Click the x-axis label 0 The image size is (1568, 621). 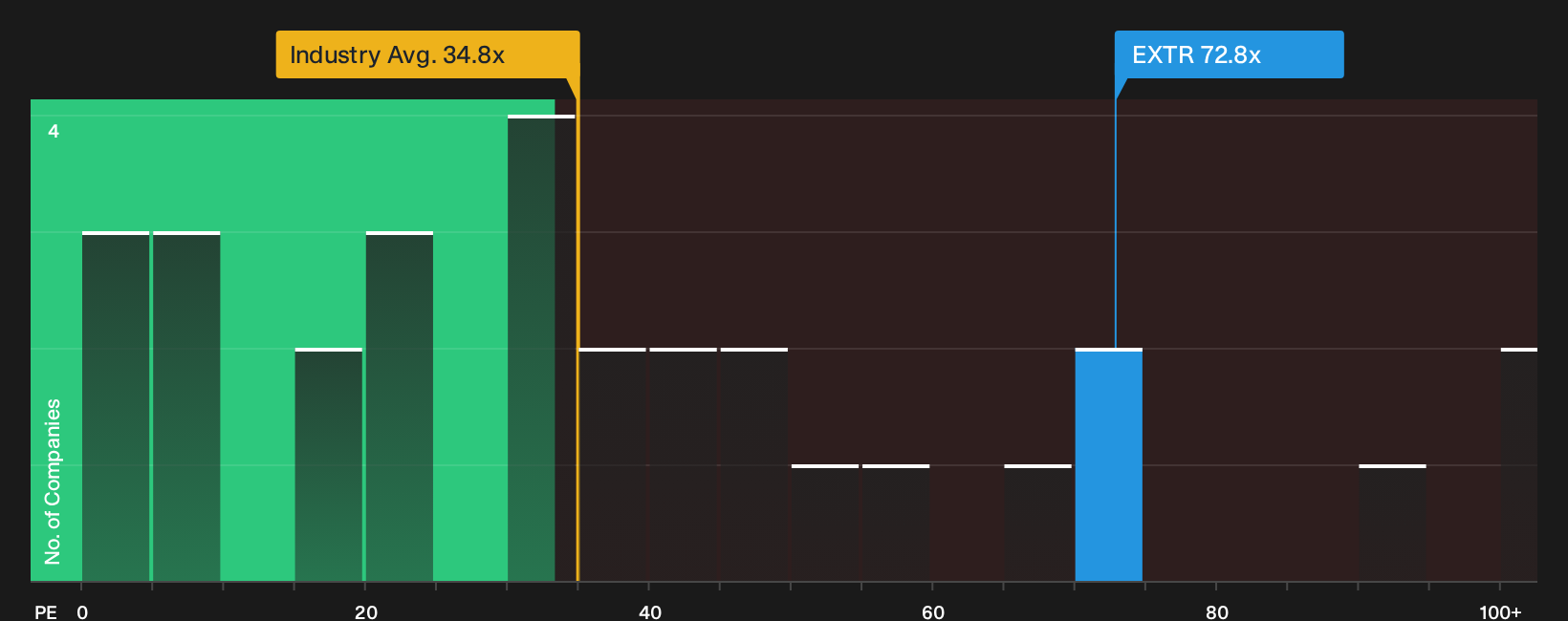82,611
